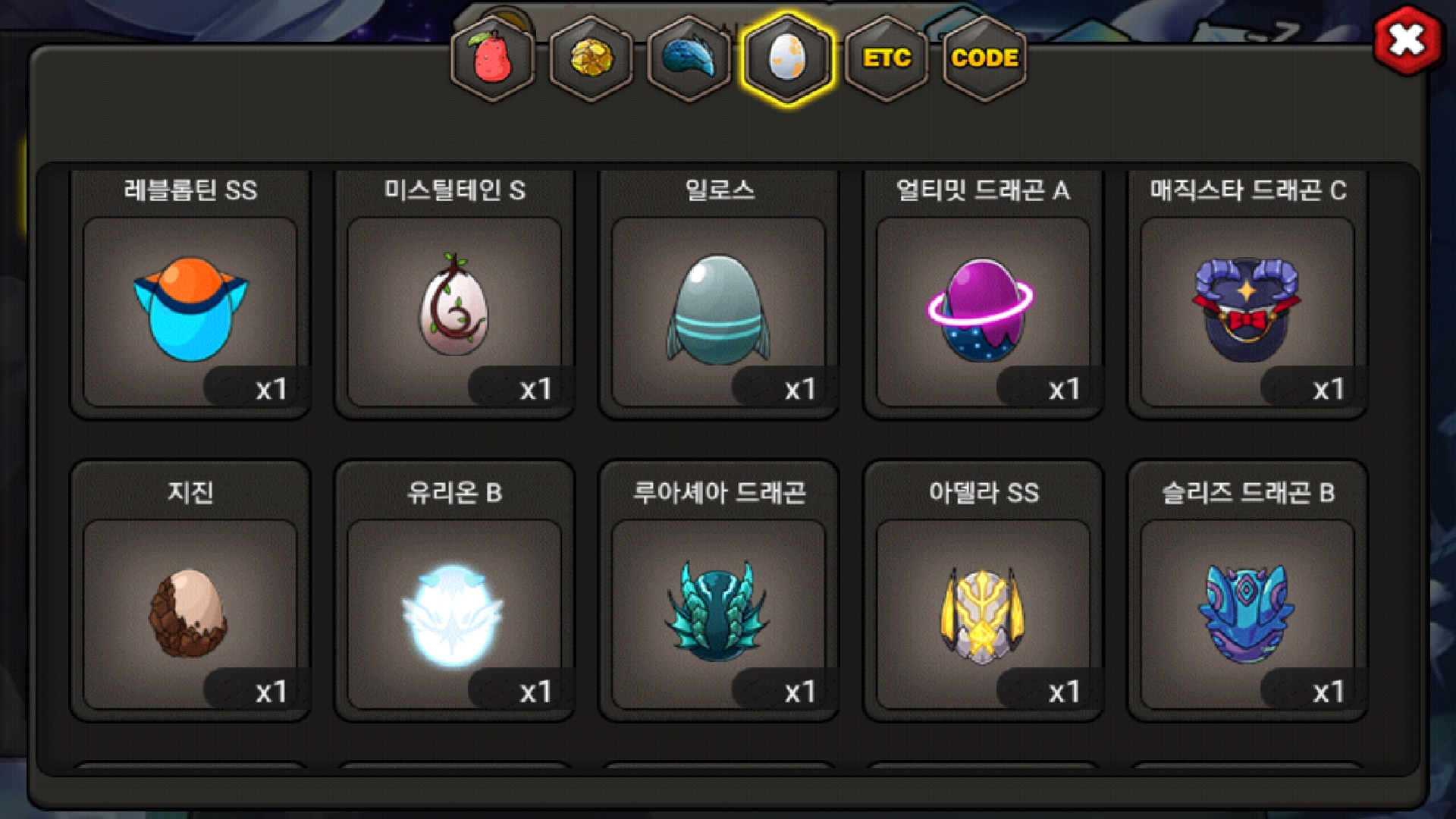Close the inventory with red X

point(1407,40)
